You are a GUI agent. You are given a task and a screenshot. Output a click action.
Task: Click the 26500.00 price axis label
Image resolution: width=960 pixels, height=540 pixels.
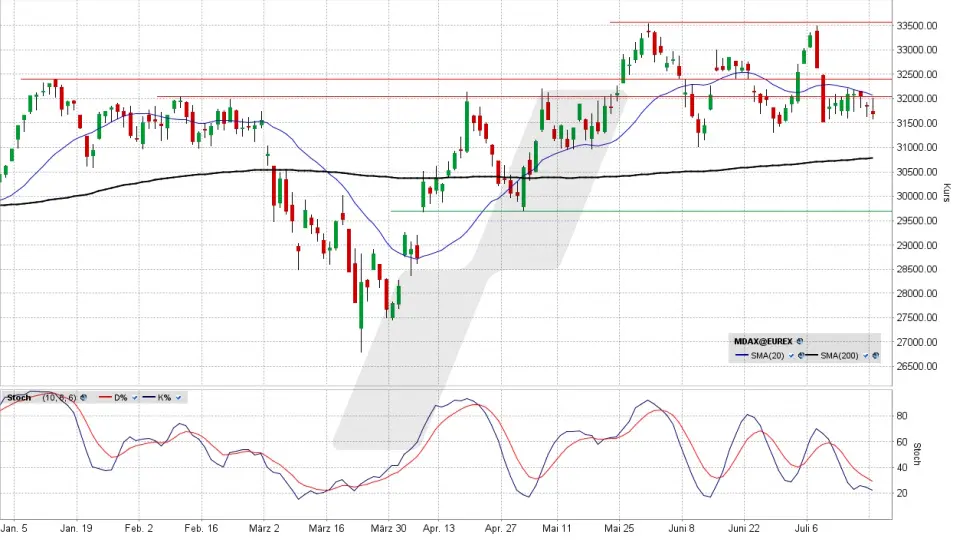[x=917, y=366]
